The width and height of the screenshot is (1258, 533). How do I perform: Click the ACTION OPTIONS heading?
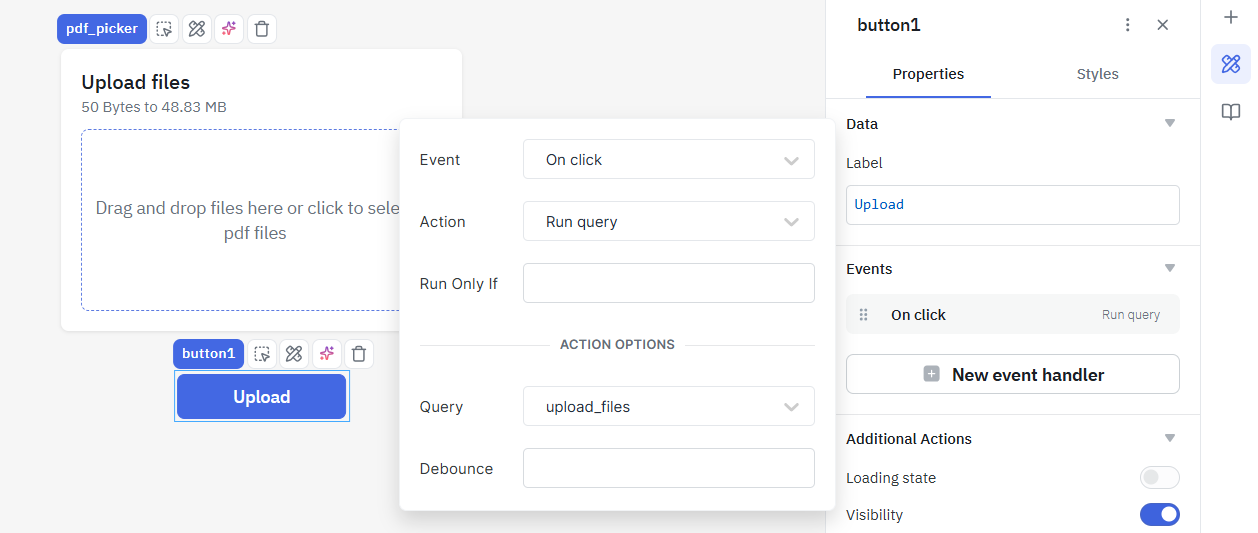click(x=617, y=345)
